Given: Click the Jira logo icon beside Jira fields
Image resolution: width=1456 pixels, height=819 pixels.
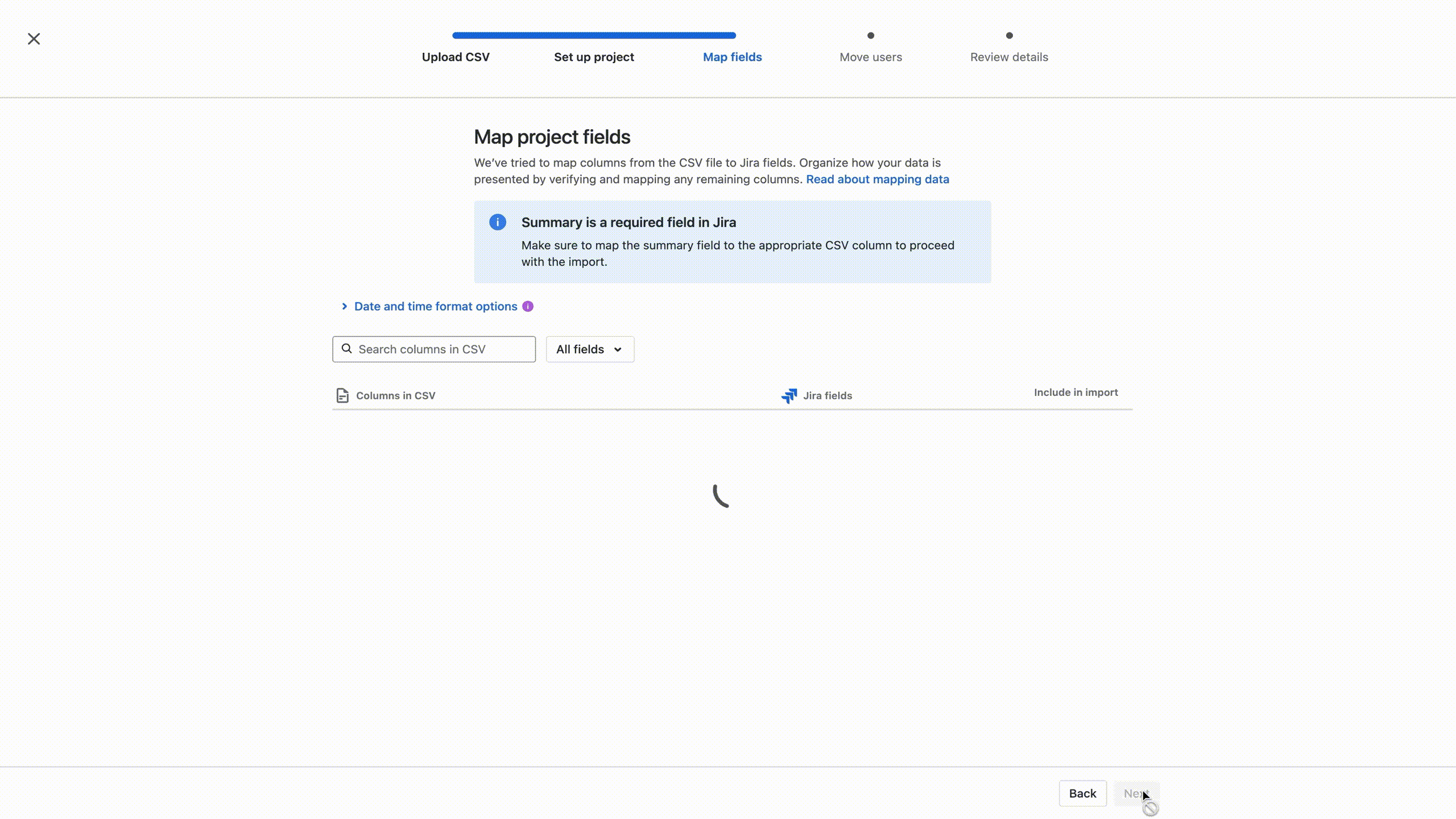Looking at the screenshot, I should pyautogui.click(x=789, y=396).
